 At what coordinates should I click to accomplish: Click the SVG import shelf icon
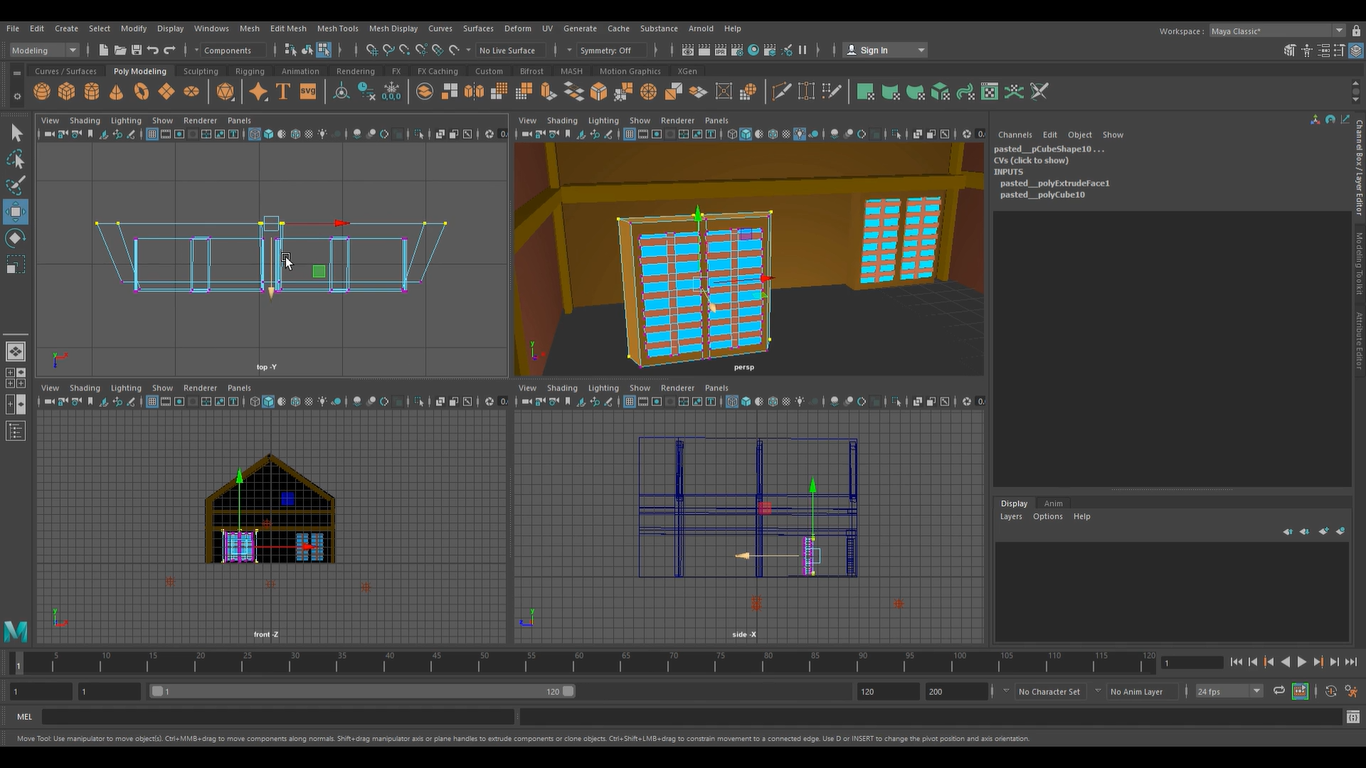308,92
